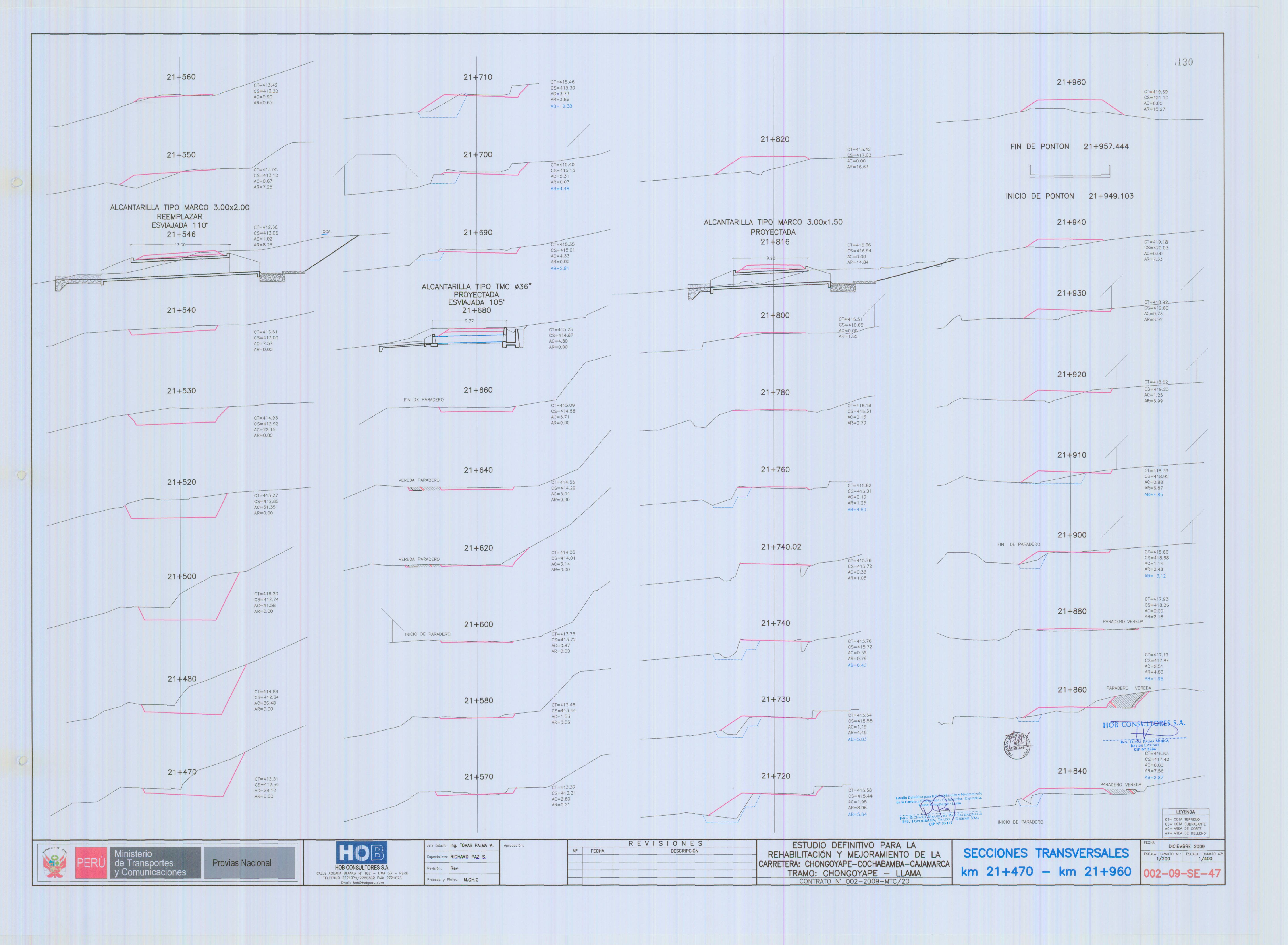The height and width of the screenshot is (945, 1288).
Task: Click section label '21+940'
Action: pos(1071,222)
